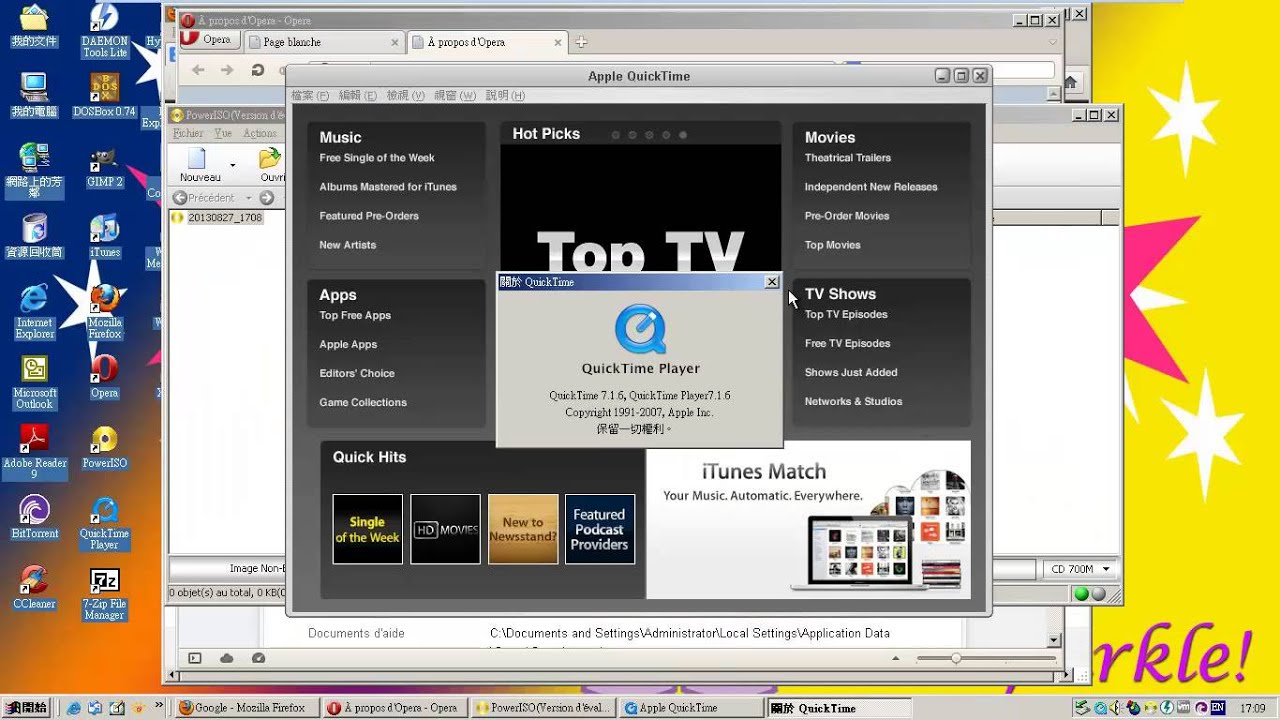
Task: Open Free Single of the Week link
Action: click(x=377, y=158)
